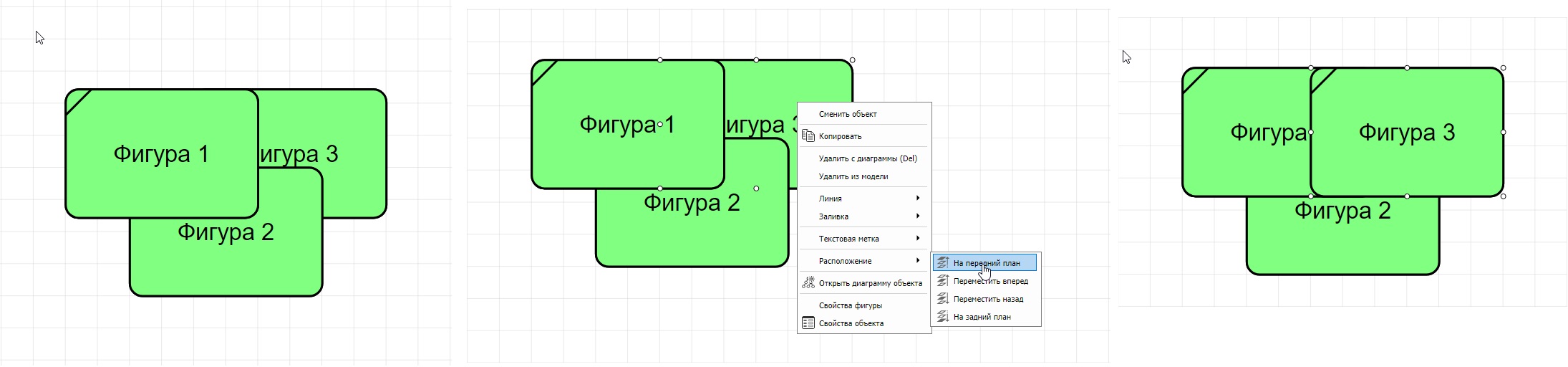Image resolution: width=1568 pixels, height=367 pixels.
Task: Click the Открыть диаграмму объекта icon
Action: [808, 283]
